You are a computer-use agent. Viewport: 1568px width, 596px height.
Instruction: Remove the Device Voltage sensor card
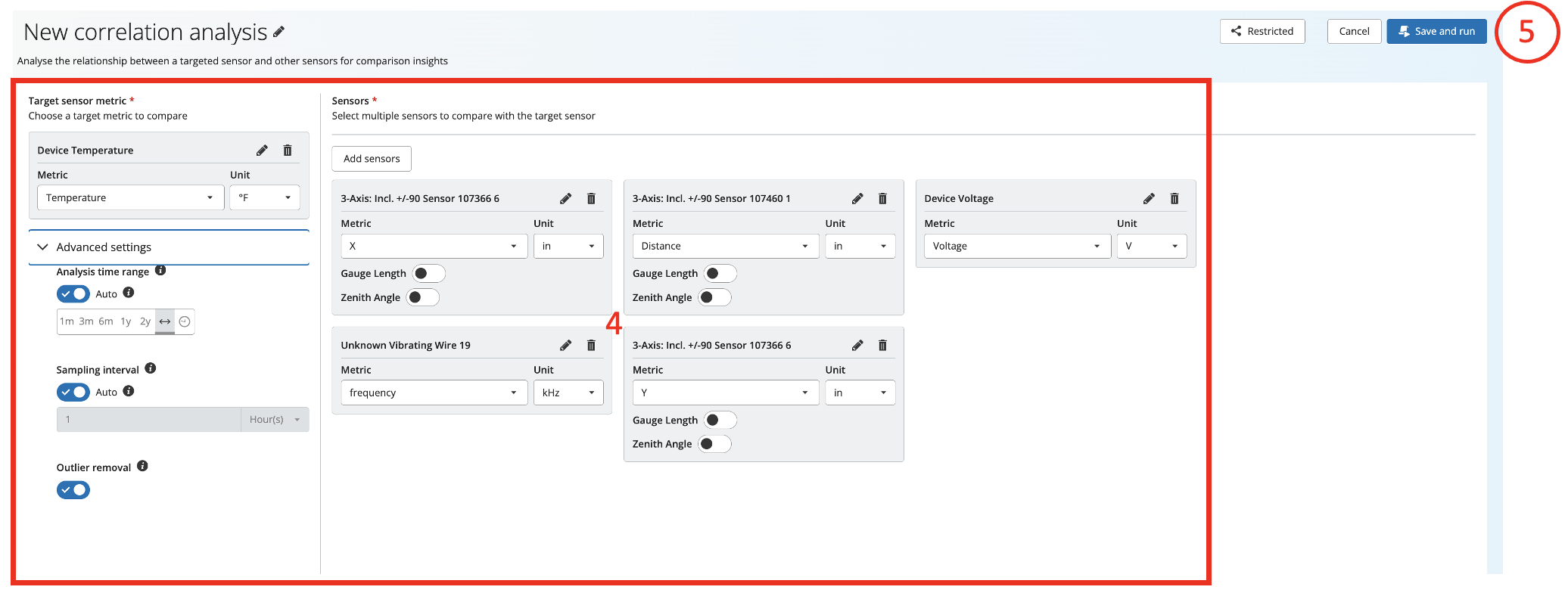click(1174, 199)
